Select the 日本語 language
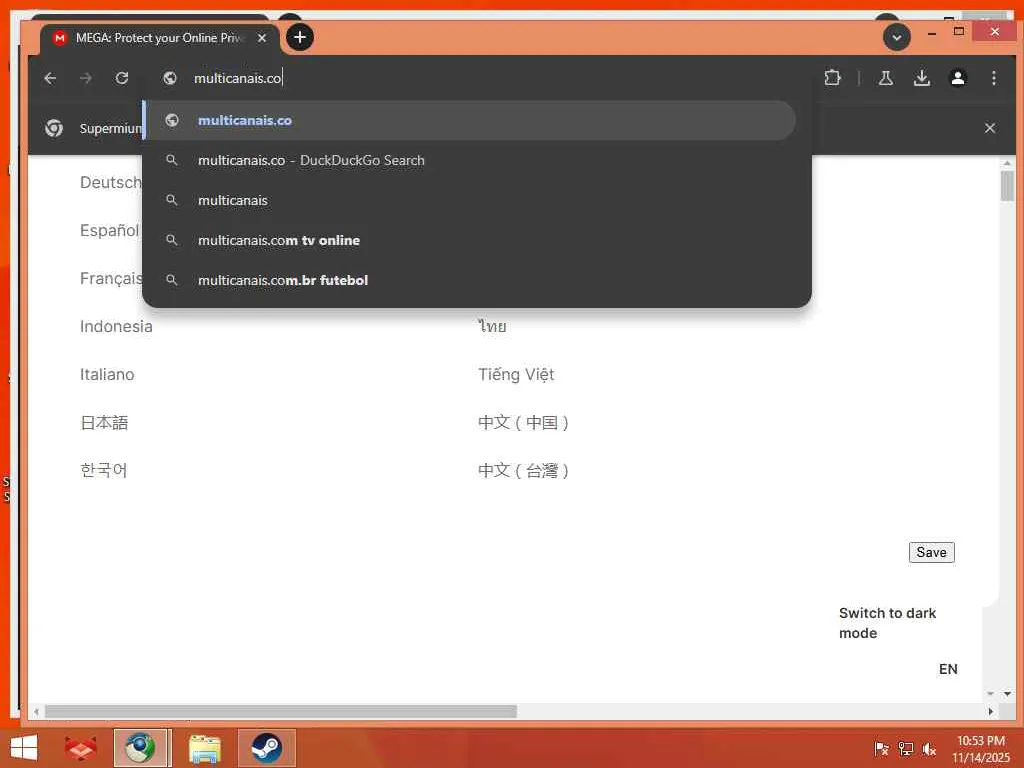 (x=104, y=423)
